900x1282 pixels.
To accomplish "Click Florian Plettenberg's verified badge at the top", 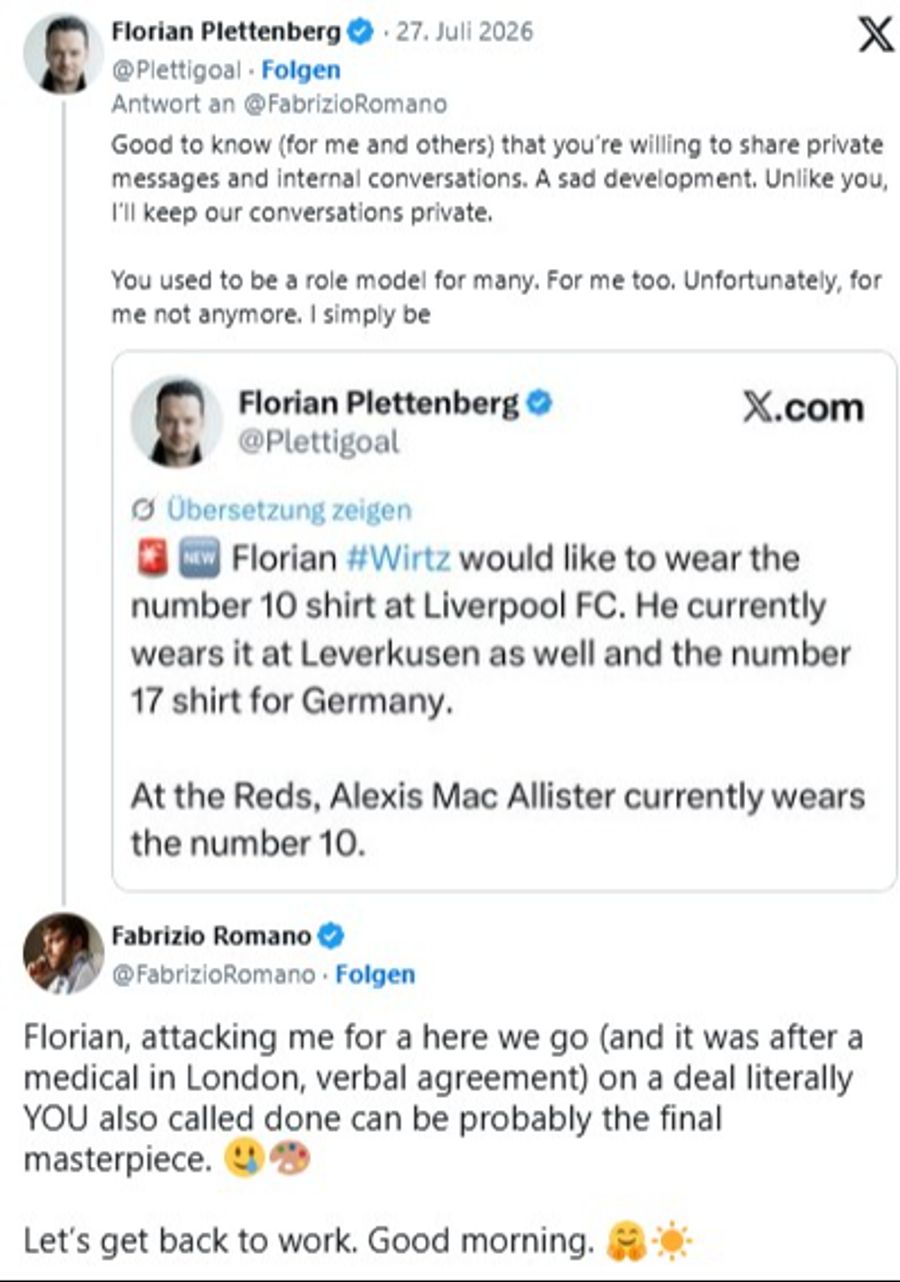I will tap(359, 31).
